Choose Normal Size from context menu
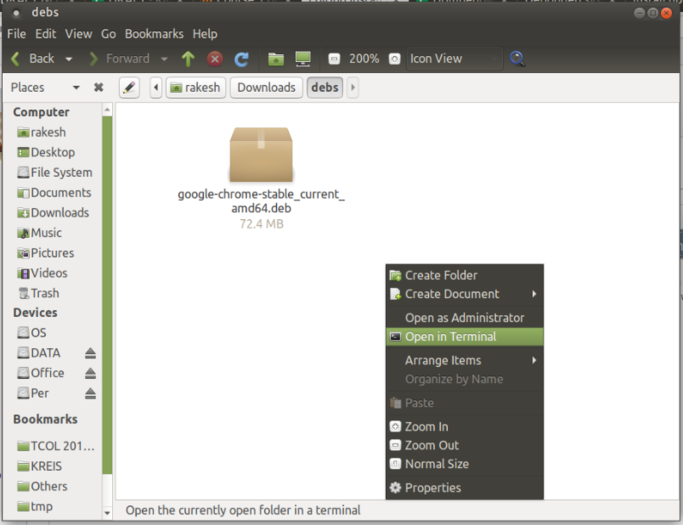The width and height of the screenshot is (683, 525). pos(465,464)
